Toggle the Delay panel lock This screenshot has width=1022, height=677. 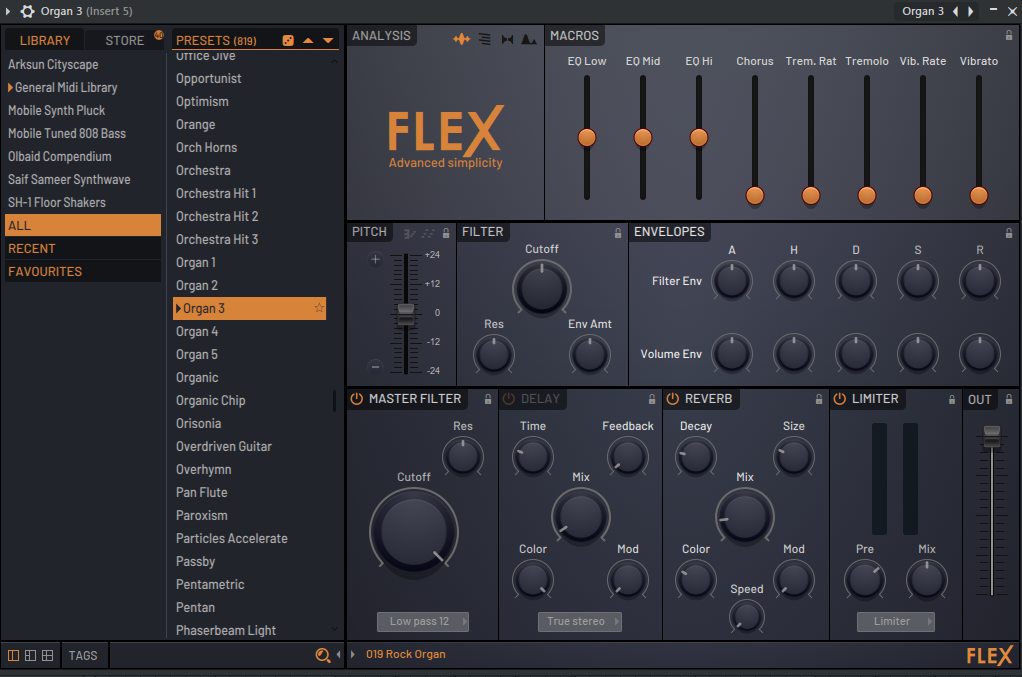652,399
